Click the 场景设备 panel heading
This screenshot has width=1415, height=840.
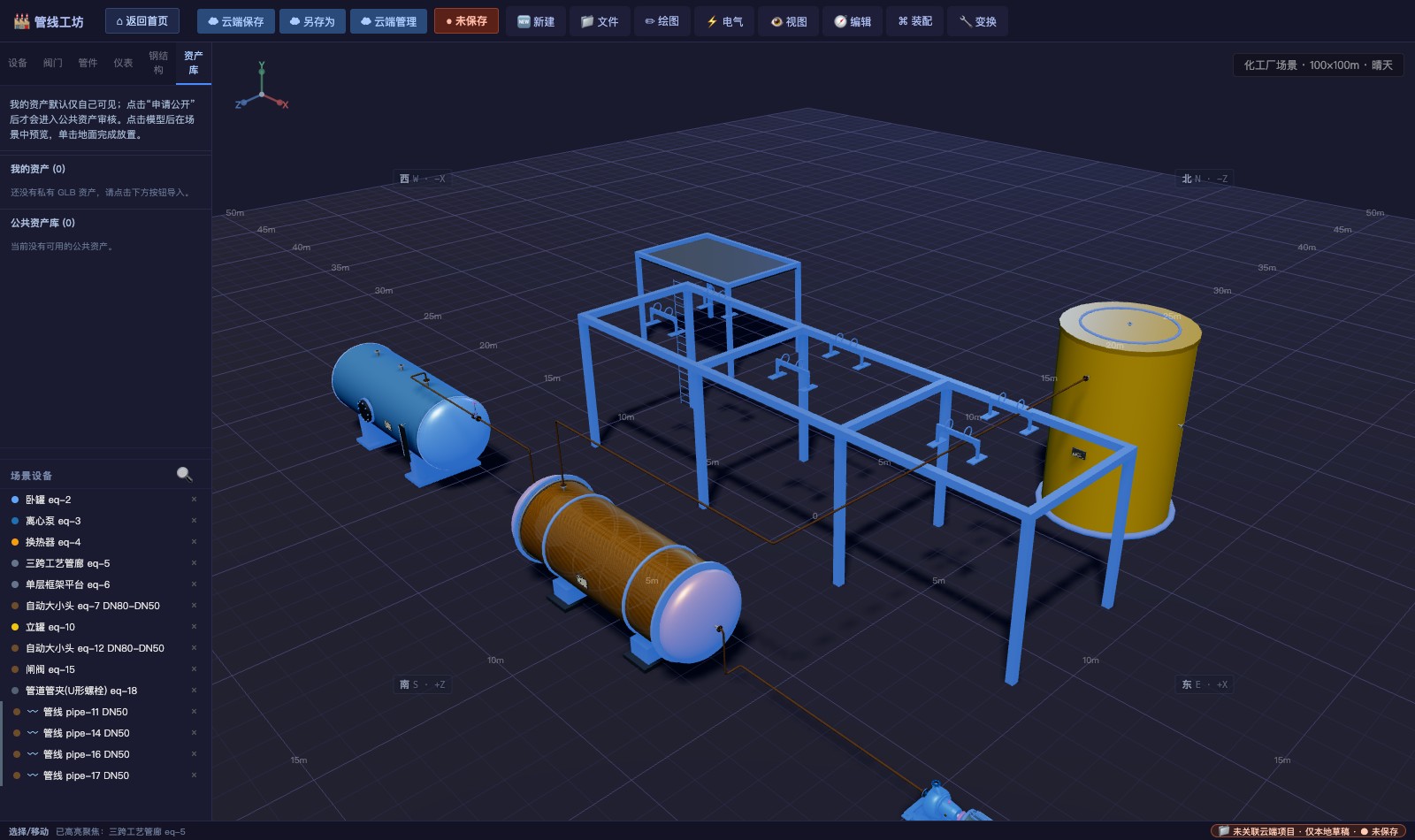pyautogui.click(x=31, y=476)
